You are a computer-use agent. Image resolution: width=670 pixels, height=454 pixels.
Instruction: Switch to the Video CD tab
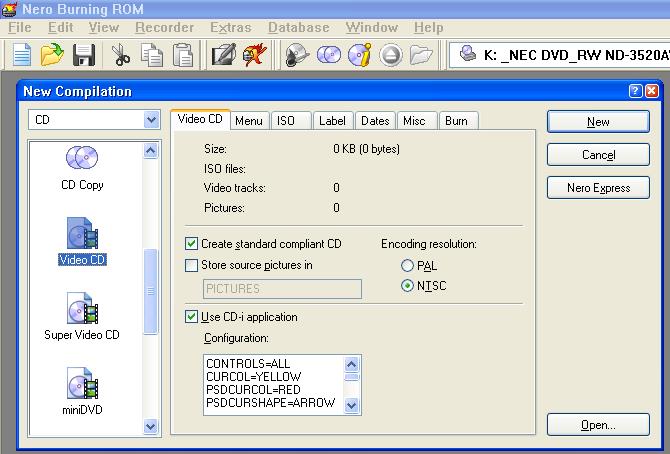[x=200, y=119]
